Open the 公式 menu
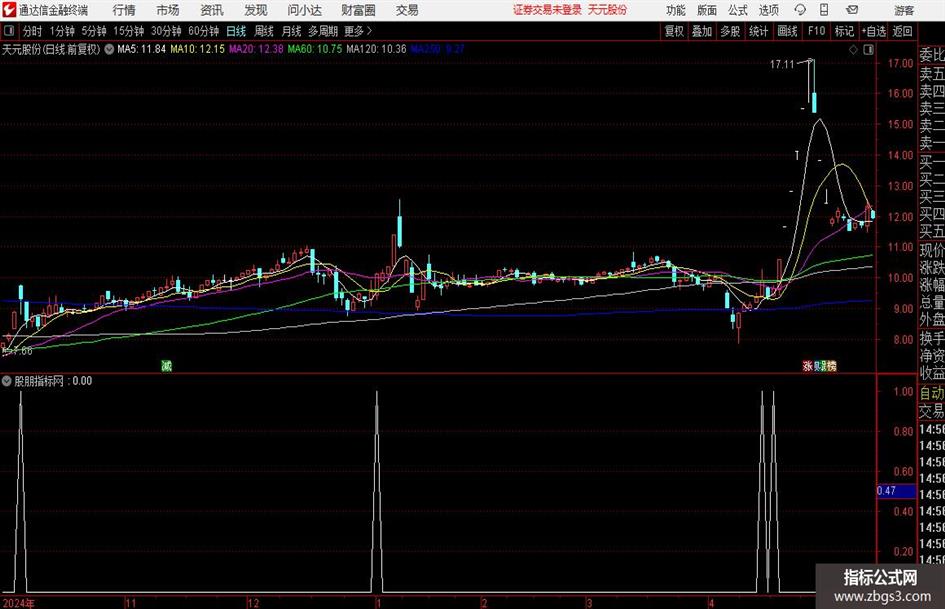The width and height of the screenshot is (945, 609). 737,10
